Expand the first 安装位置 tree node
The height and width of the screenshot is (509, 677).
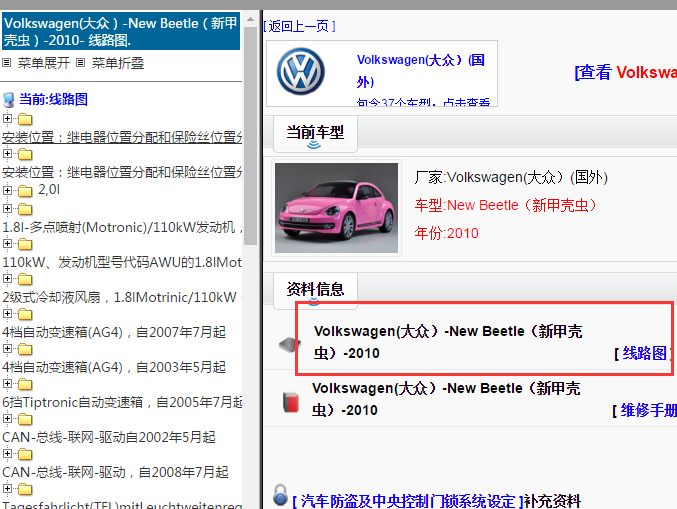[7, 118]
